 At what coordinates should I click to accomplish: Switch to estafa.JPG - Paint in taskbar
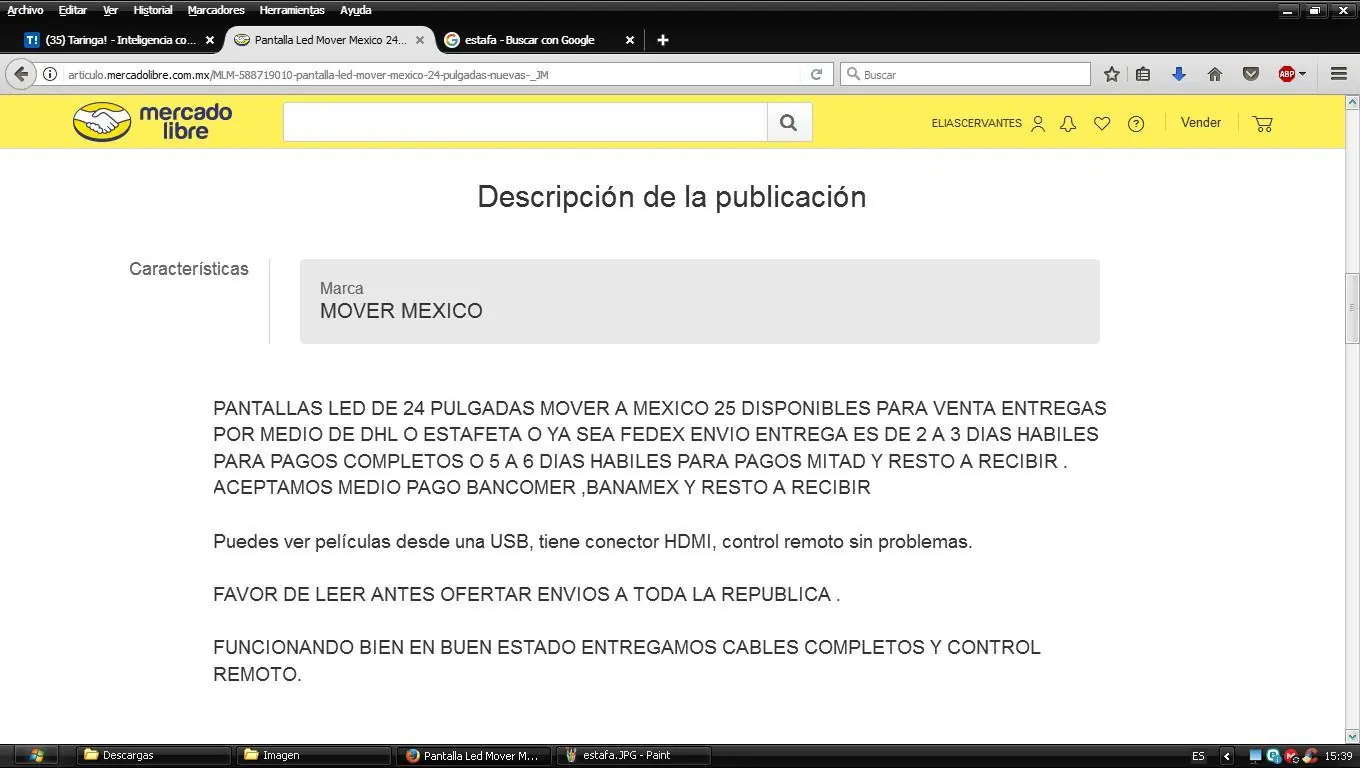634,755
